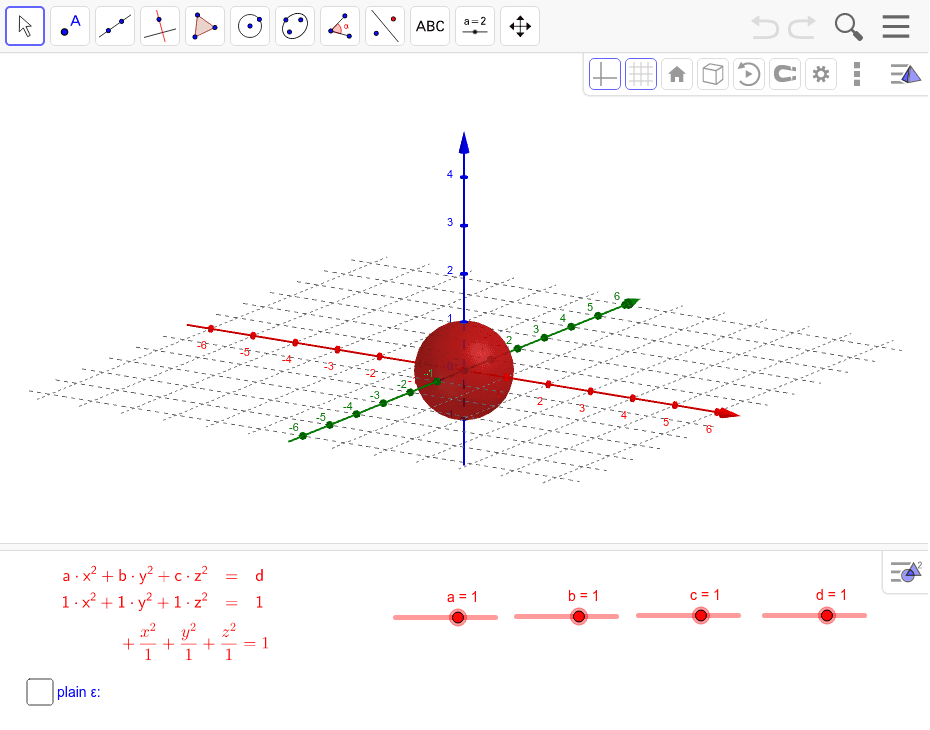Reset to standard home view
The width and height of the screenshot is (930, 730).
click(x=677, y=74)
